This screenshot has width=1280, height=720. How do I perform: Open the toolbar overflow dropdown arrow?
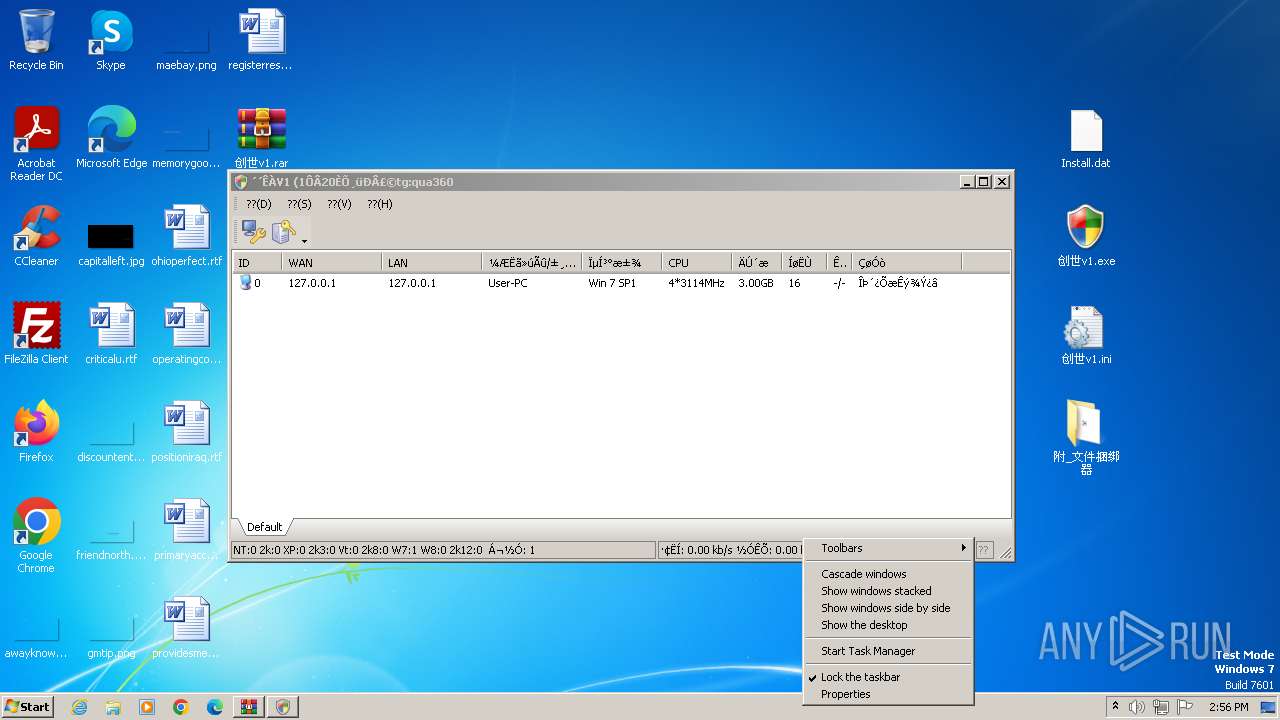pos(304,240)
